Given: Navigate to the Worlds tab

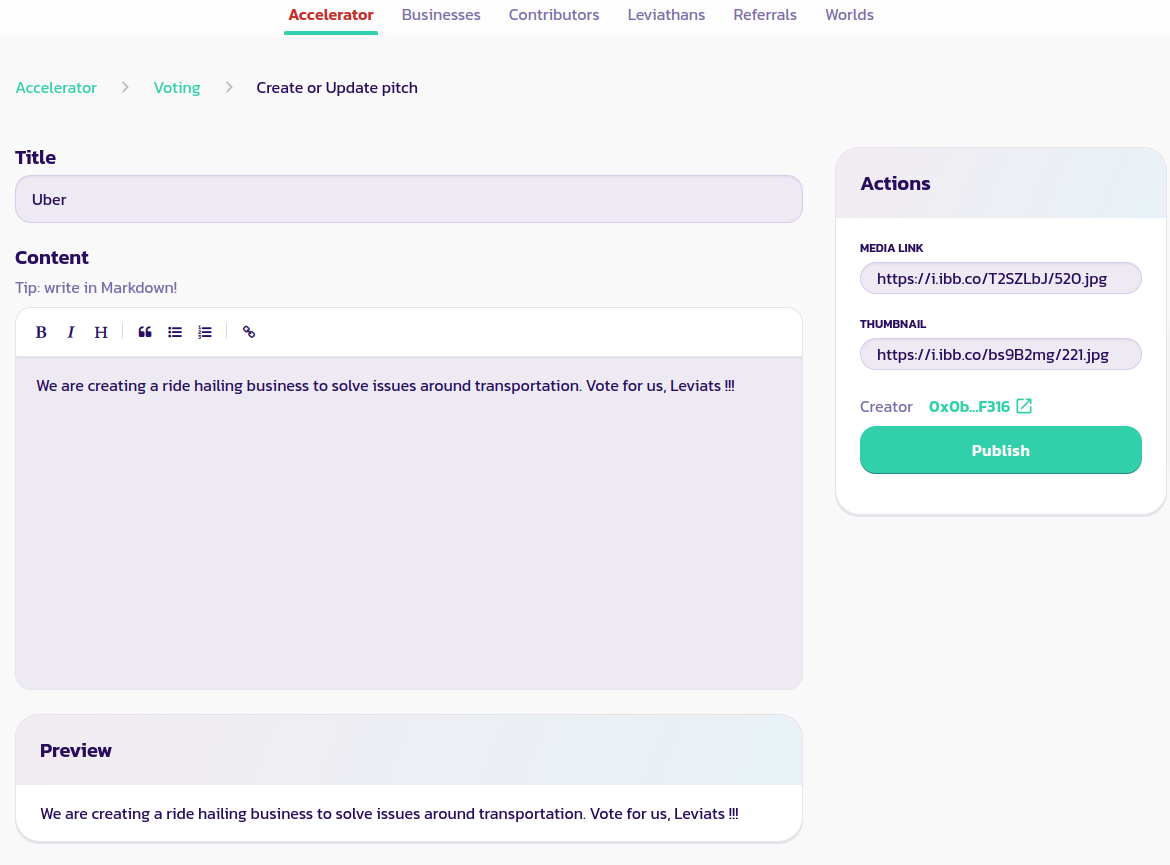Looking at the screenshot, I should (849, 15).
